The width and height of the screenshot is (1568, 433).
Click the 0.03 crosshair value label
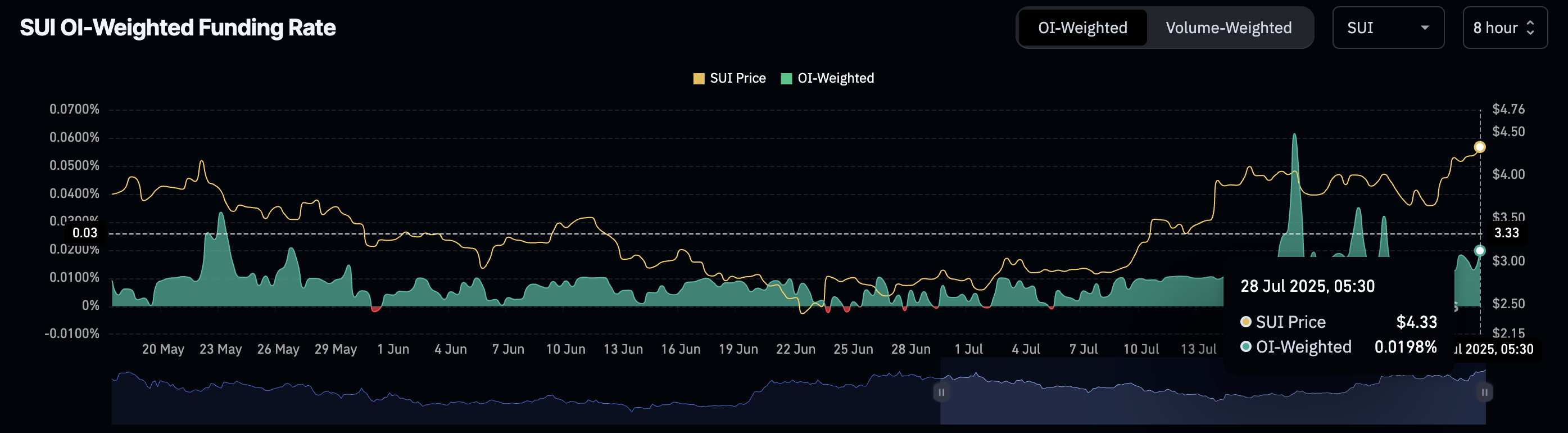click(85, 233)
